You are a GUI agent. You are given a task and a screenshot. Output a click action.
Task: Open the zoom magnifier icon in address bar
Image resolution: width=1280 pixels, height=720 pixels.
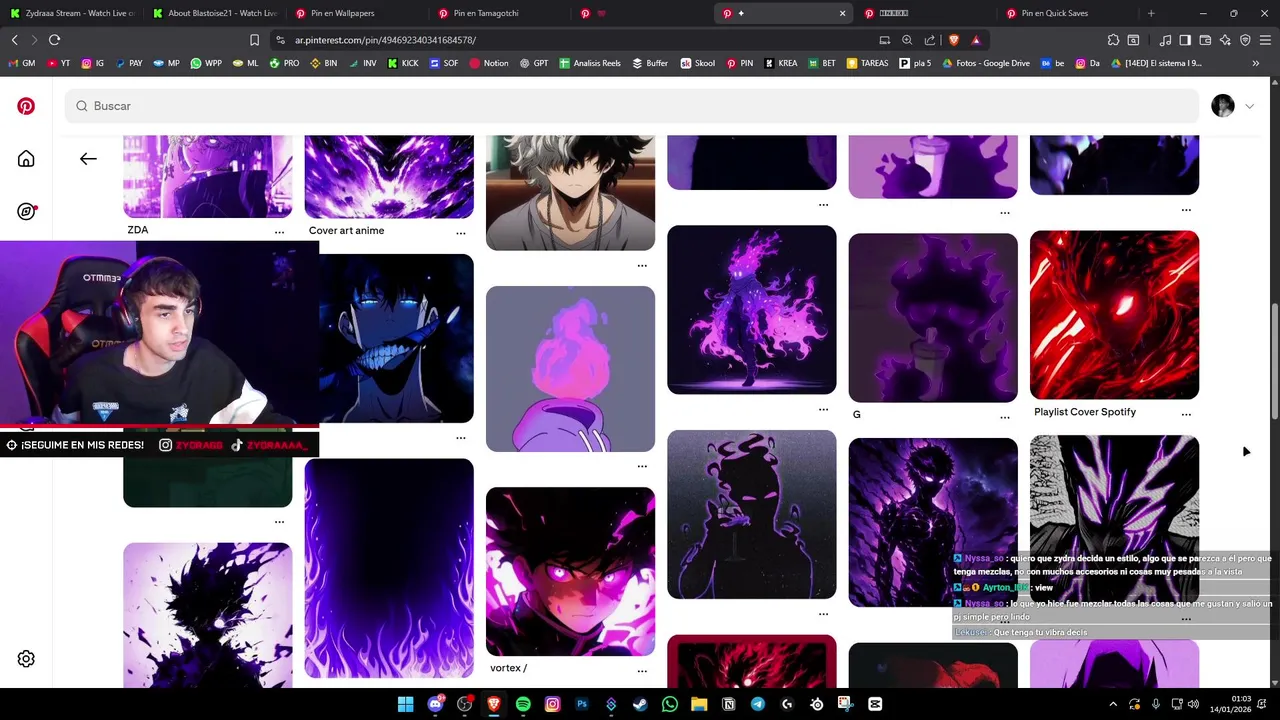click(907, 40)
